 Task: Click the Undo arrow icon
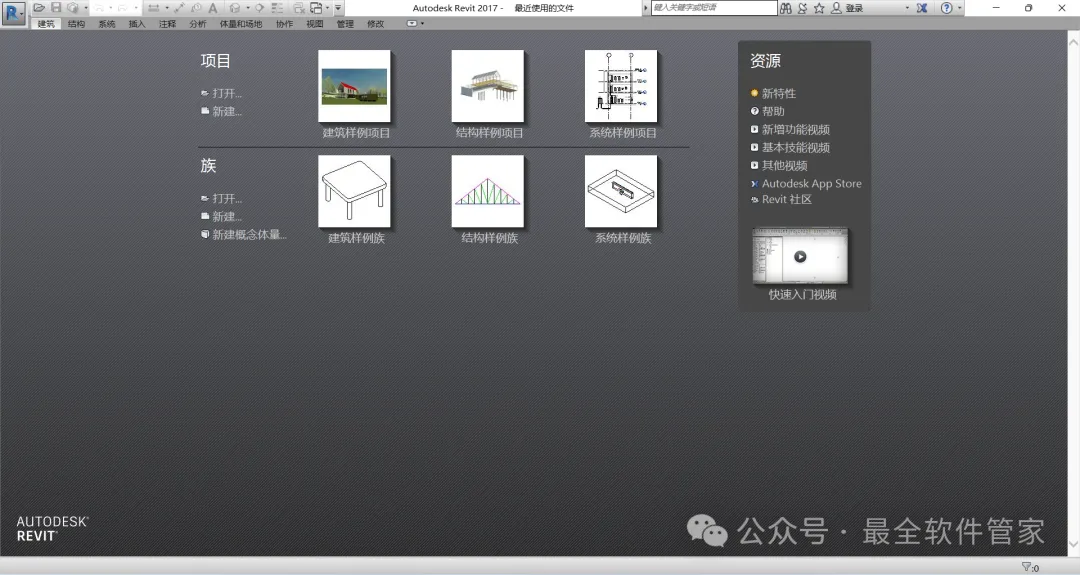point(100,8)
